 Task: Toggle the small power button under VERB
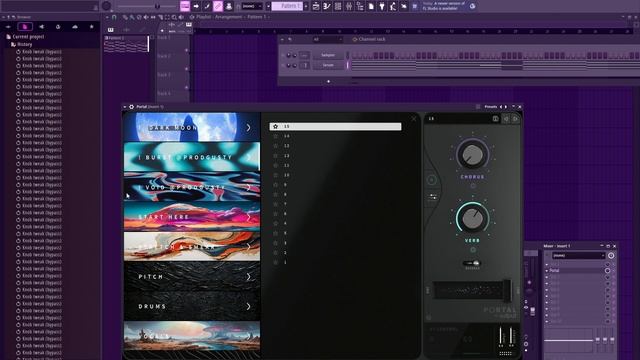point(473,249)
